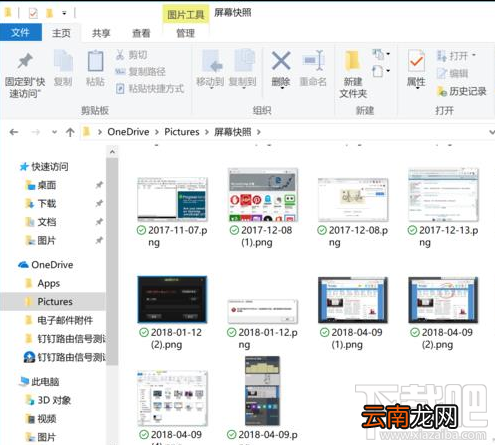
Task: Click the navigation pane vertical scrollbar thumb
Action: [112, 262]
